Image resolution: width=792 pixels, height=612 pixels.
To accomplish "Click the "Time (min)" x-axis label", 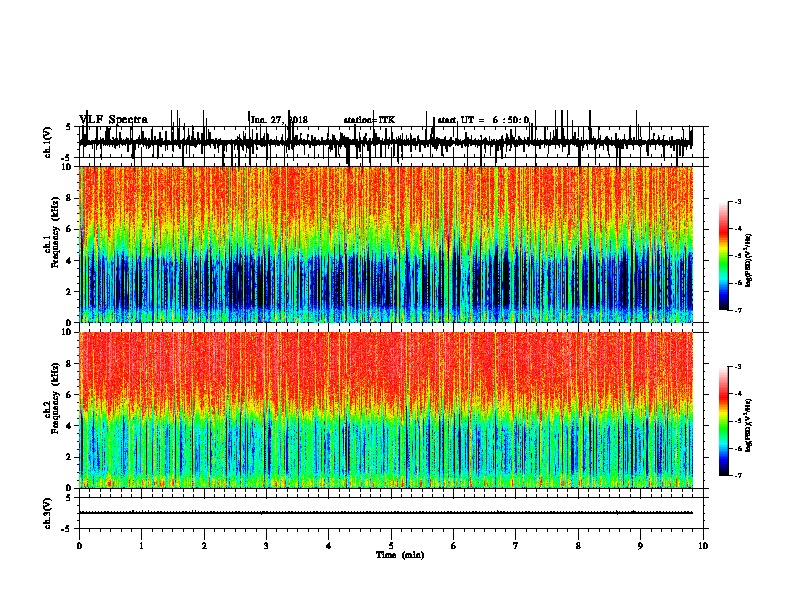I will [400, 555].
